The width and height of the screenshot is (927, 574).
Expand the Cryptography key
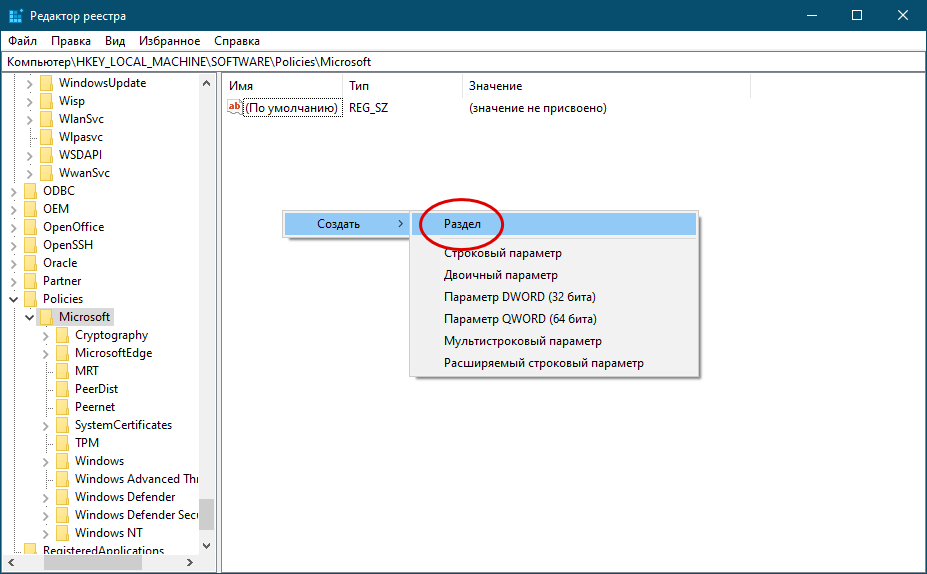pyautogui.click(x=46, y=336)
